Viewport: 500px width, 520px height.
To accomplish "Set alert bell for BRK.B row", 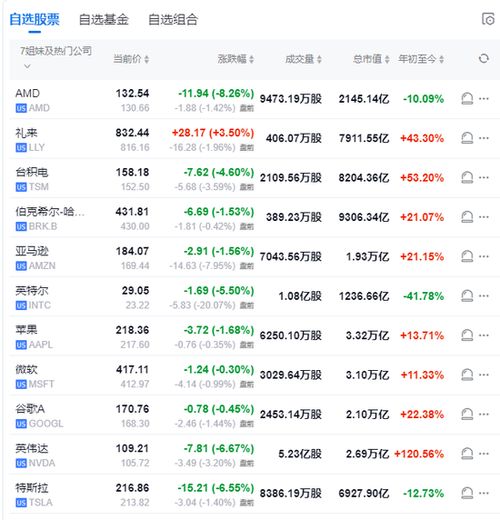I will 467,217.
